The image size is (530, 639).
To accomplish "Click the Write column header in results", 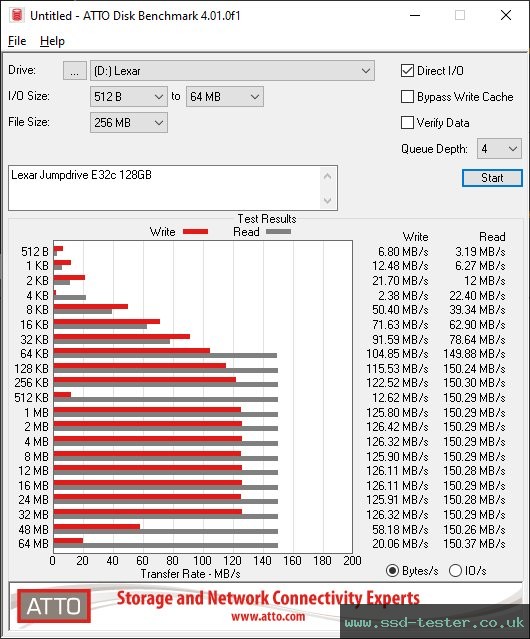I will (x=416, y=237).
